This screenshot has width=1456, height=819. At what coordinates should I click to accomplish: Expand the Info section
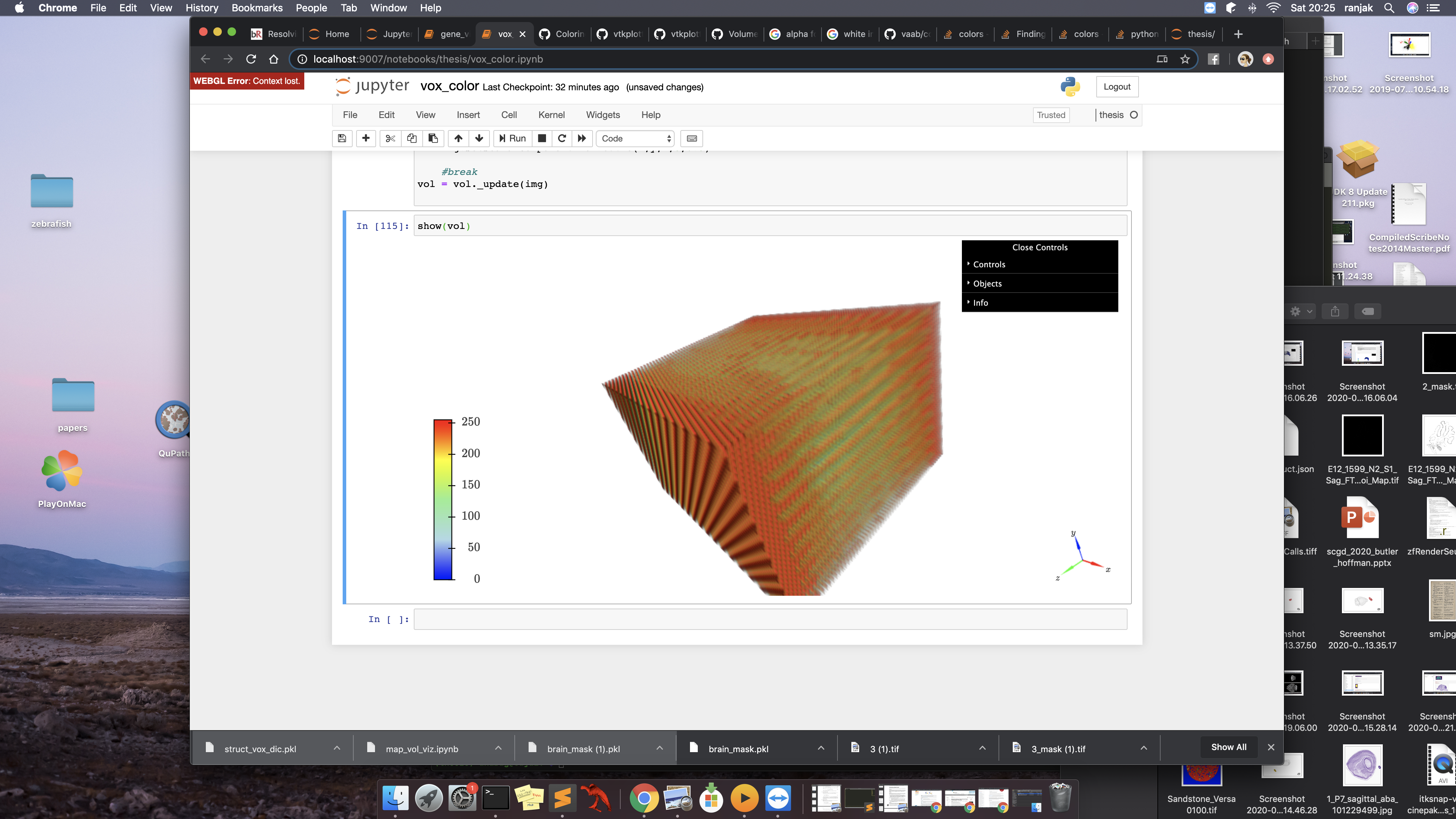(1039, 303)
